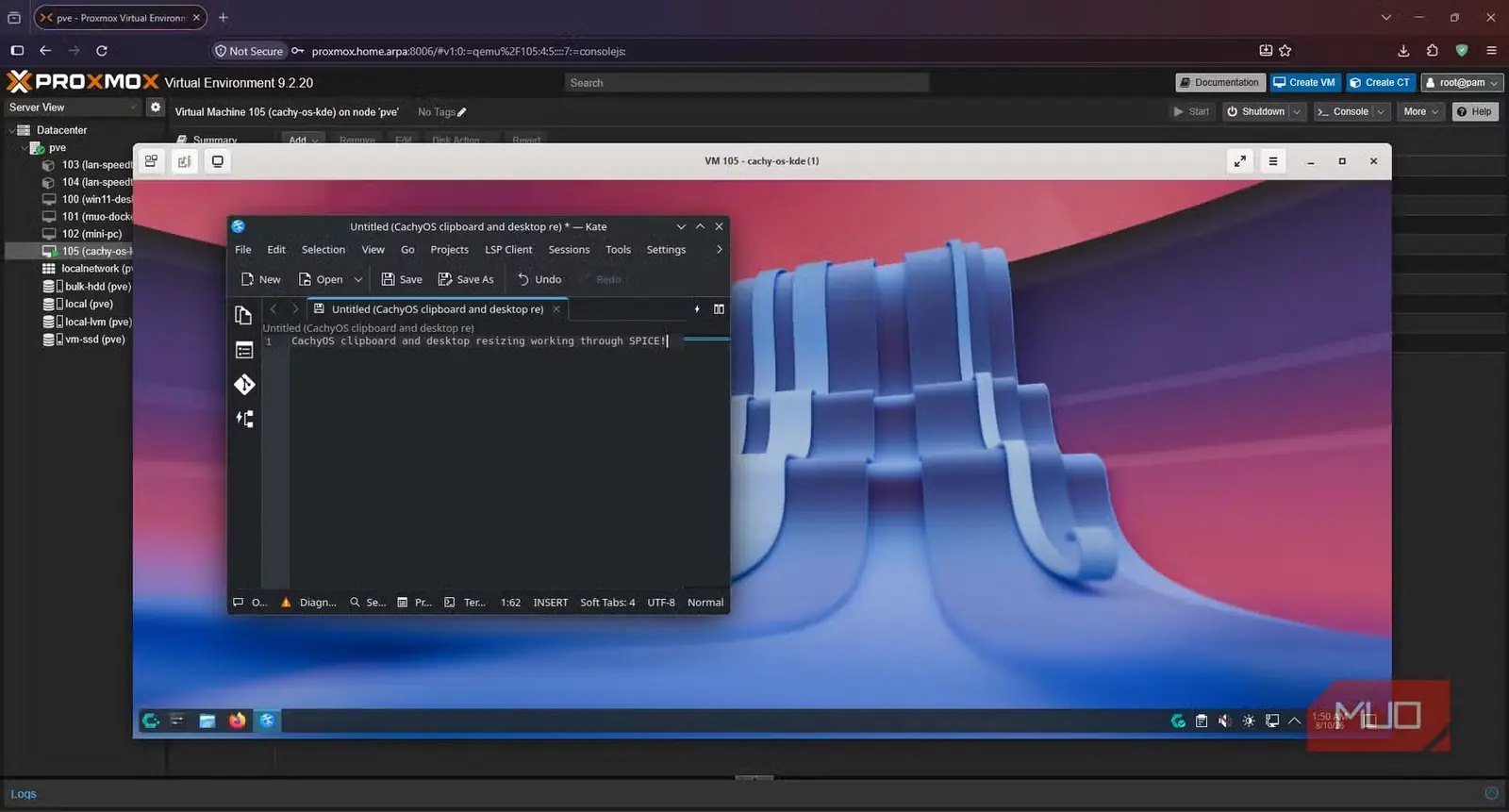This screenshot has height=812, width=1509.
Task: Open the Sessions menu in Kate
Action: point(569,250)
